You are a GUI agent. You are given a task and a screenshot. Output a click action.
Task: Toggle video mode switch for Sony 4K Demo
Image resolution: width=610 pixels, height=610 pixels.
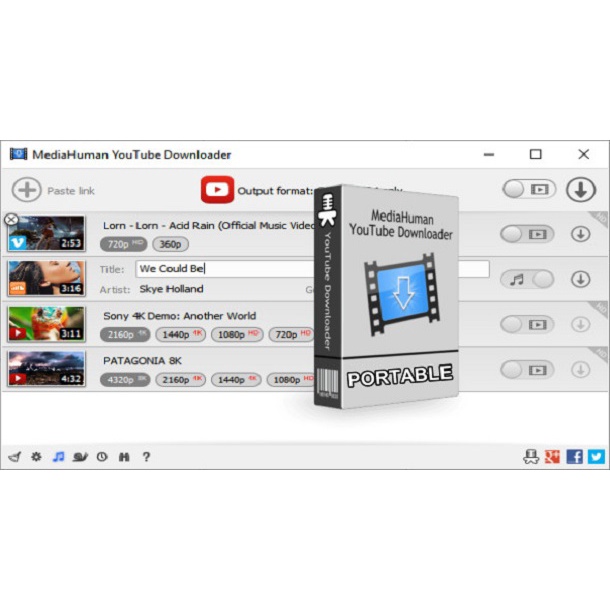527,324
